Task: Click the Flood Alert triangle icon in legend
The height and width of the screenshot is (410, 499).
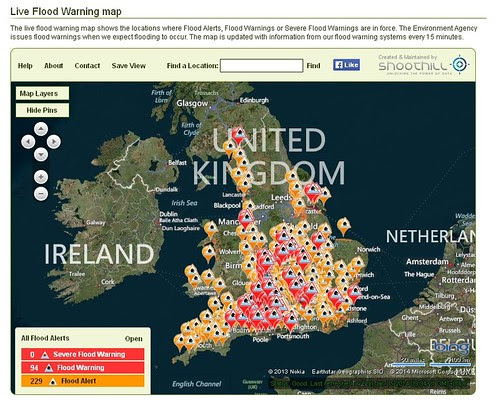Action: point(53,381)
